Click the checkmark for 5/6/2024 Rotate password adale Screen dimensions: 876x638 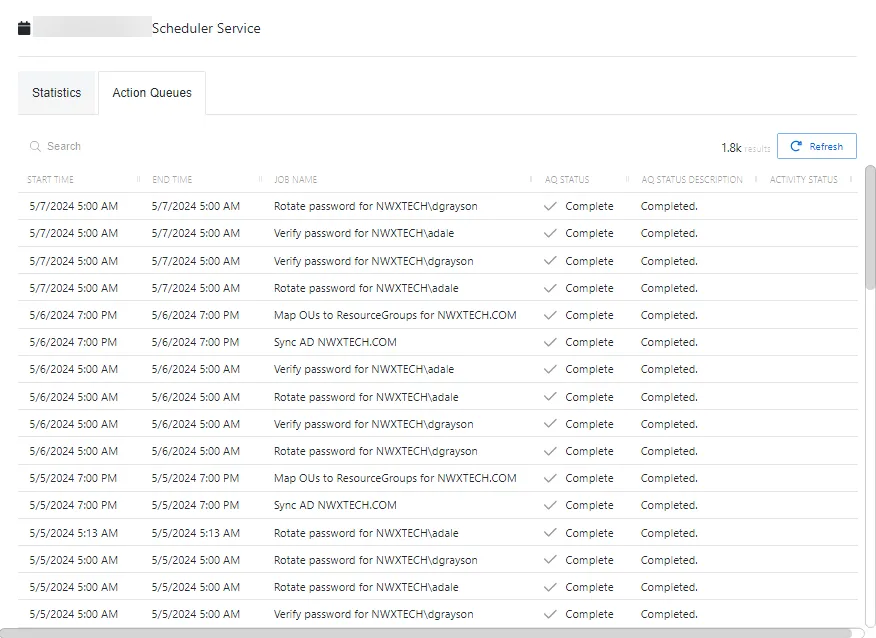[x=550, y=397]
